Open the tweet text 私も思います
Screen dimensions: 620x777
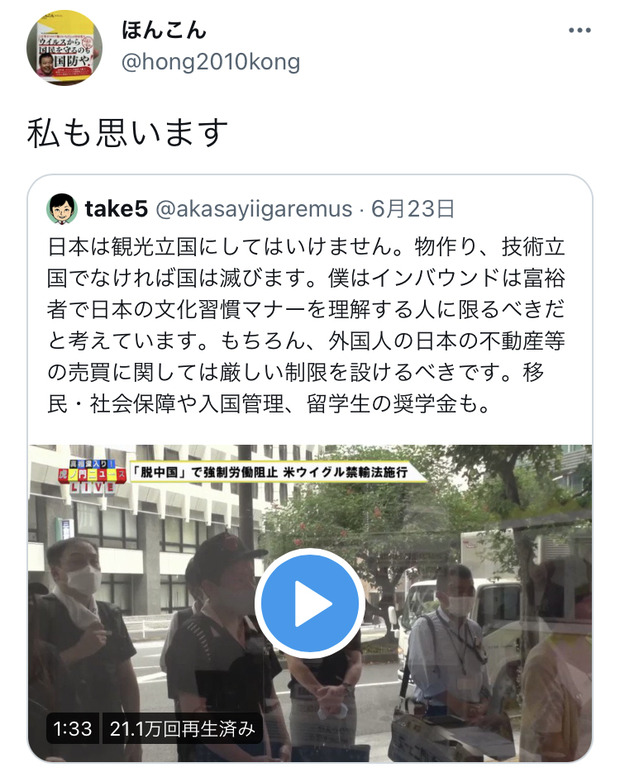[x=127, y=132]
